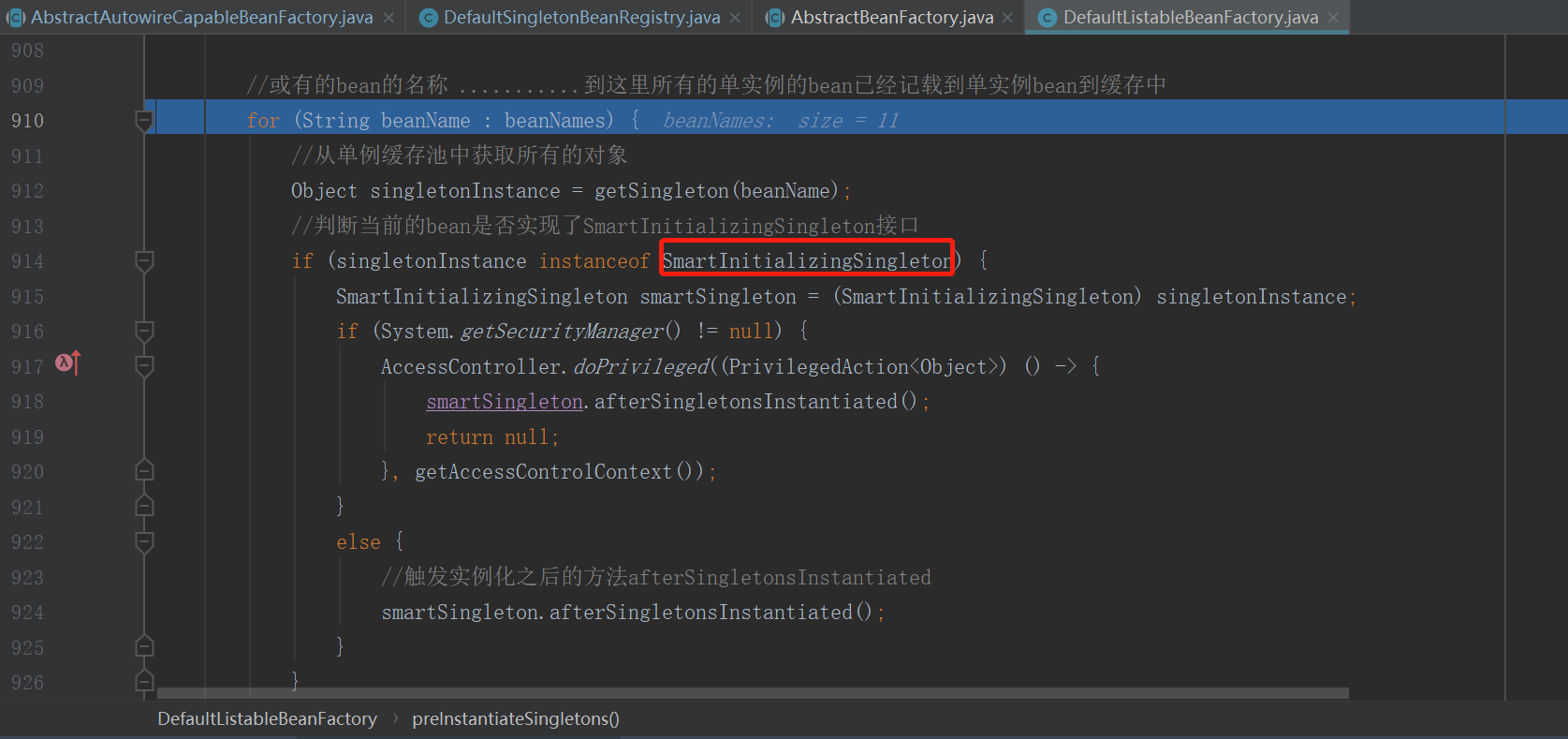
Task: Click fold end marker on line 925
Action: tap(144, 647)
